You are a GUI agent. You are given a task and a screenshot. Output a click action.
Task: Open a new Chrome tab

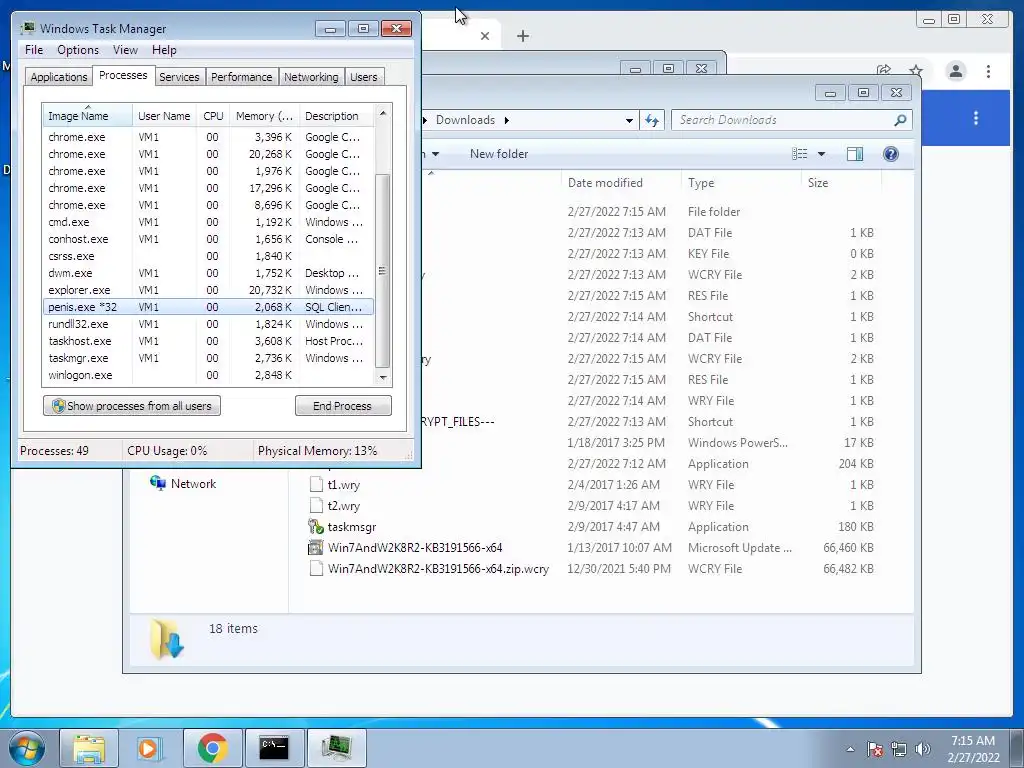522,36
